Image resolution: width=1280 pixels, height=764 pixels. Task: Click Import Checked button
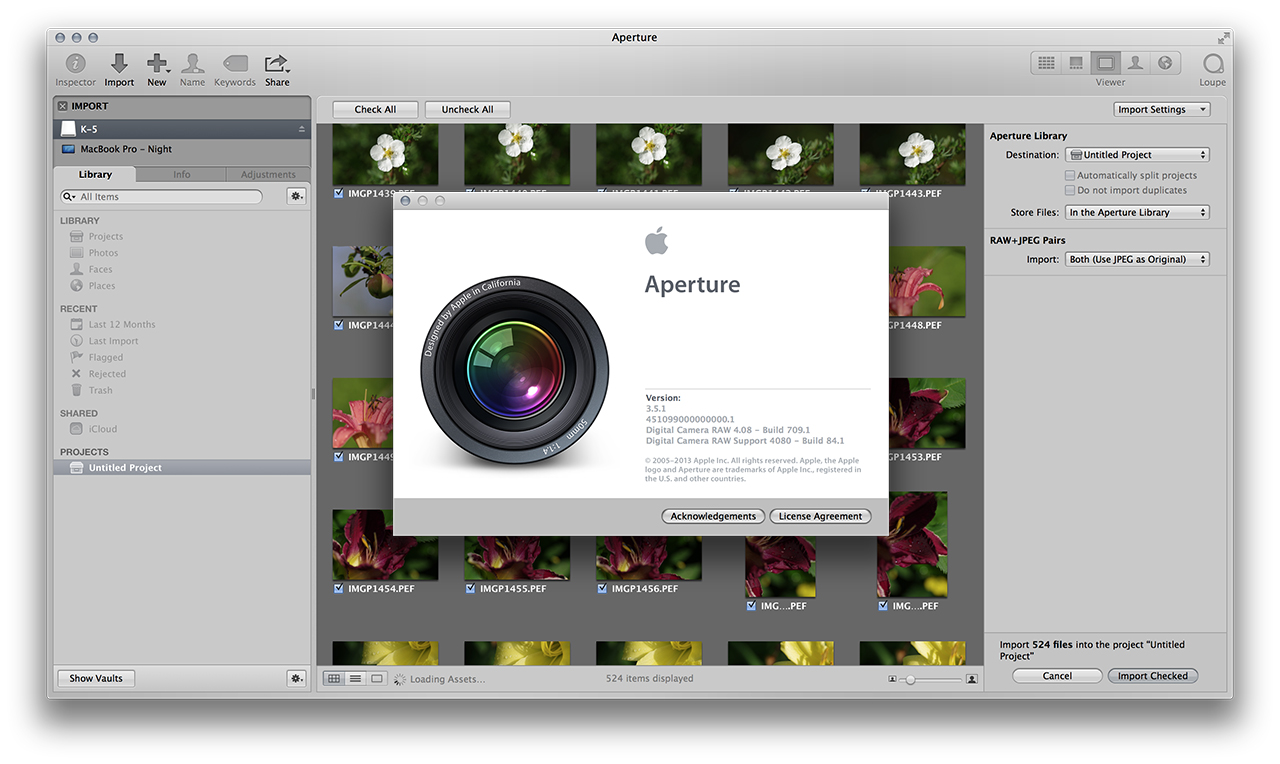tap(1152, 676)
